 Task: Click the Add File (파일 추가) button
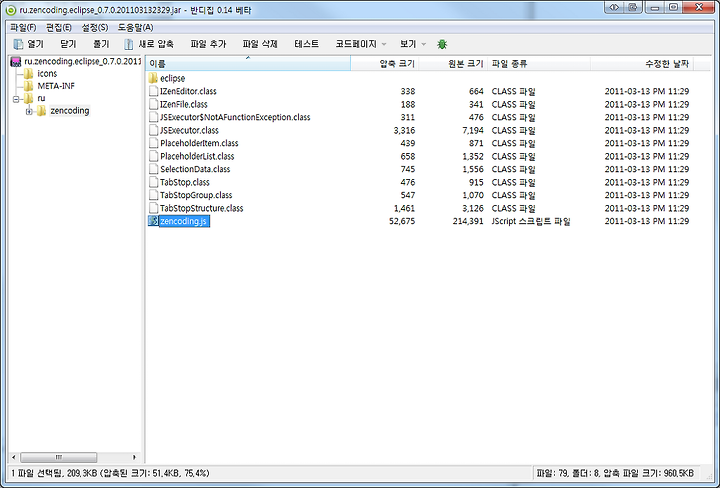(208, 44)
